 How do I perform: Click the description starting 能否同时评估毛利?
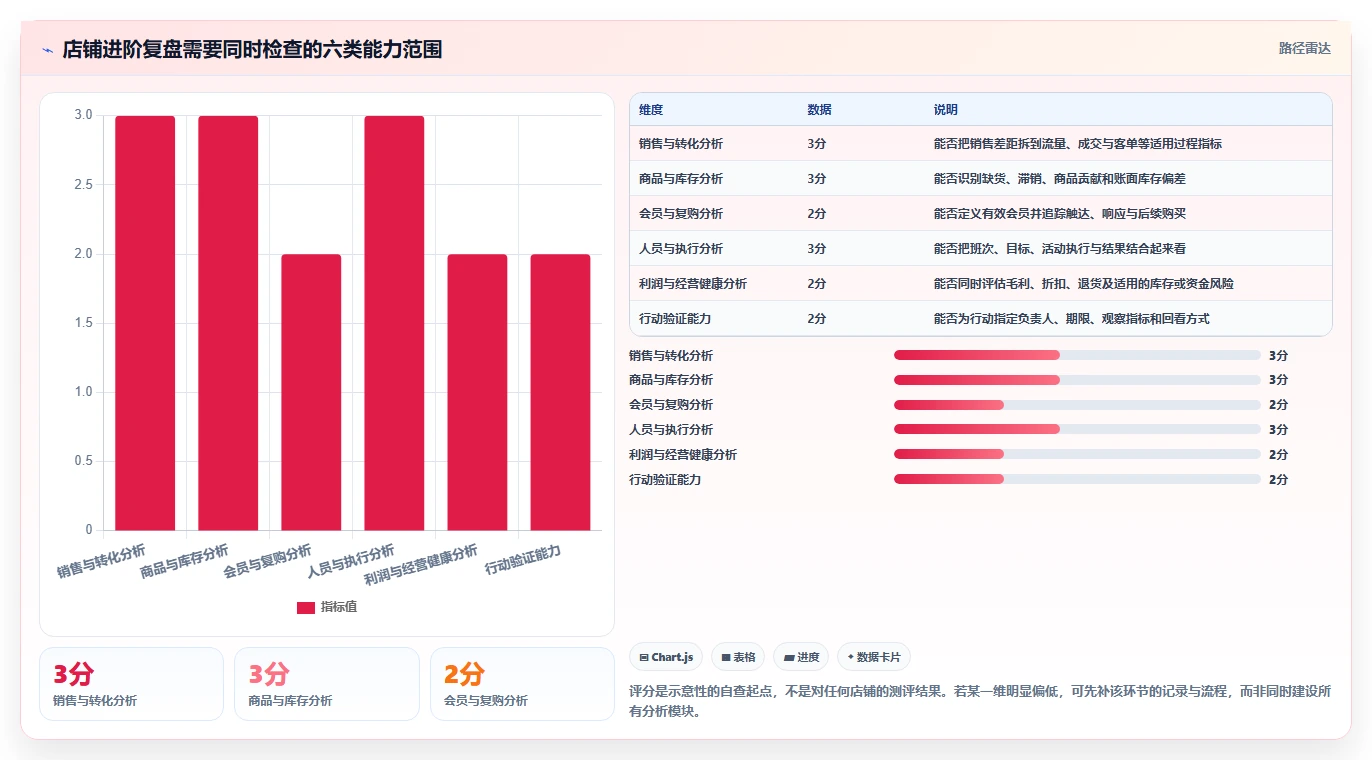tap(1083, 283)
